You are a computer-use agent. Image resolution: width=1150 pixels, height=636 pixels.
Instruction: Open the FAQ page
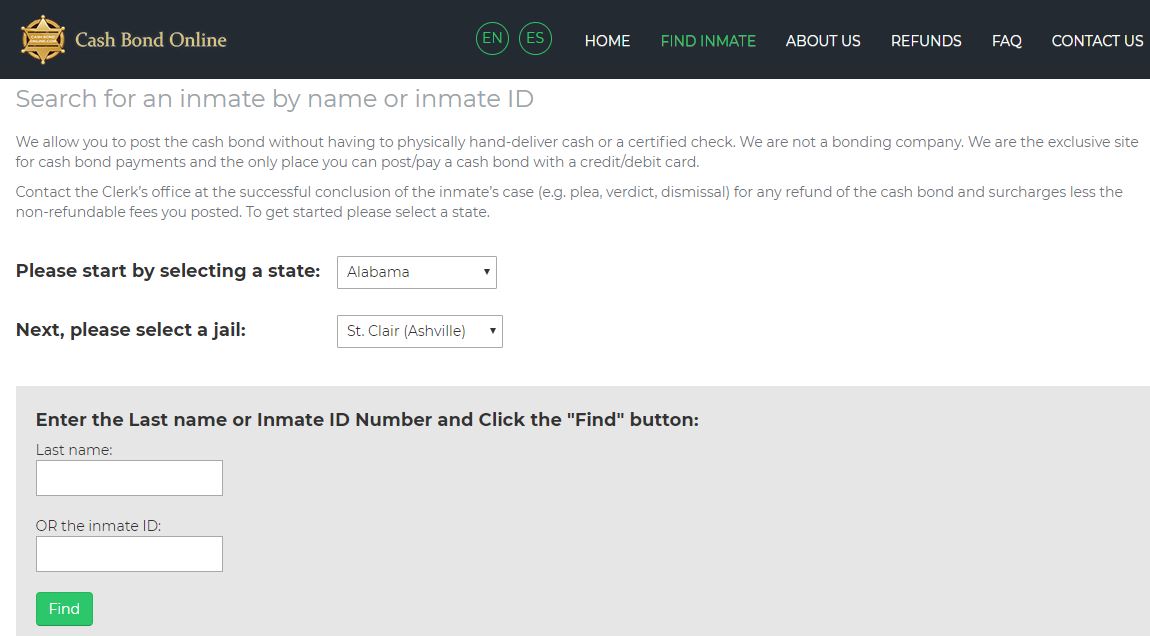(x=1006, y=41)
